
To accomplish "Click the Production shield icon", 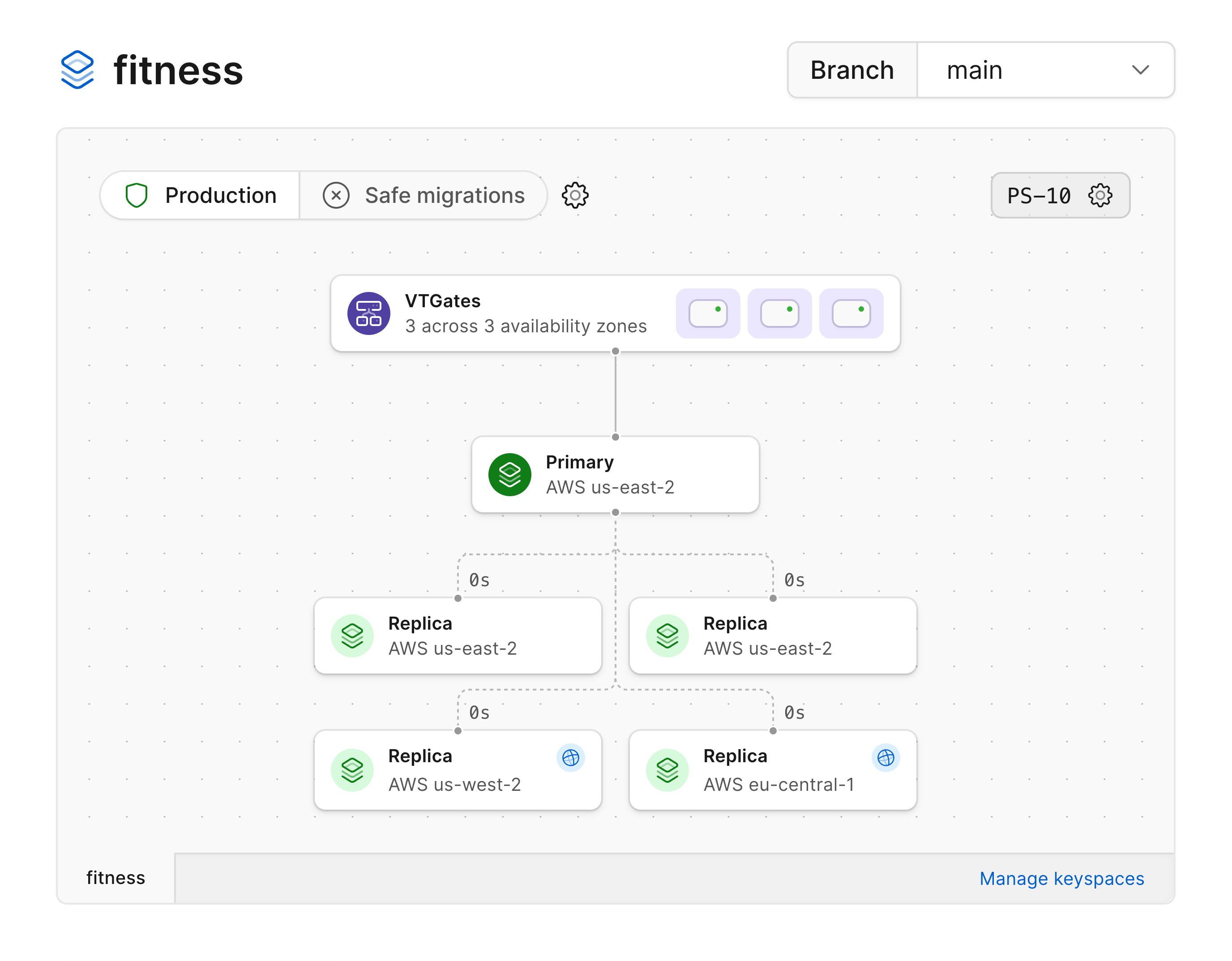I will pyautogui.click(x=137, y=195).
